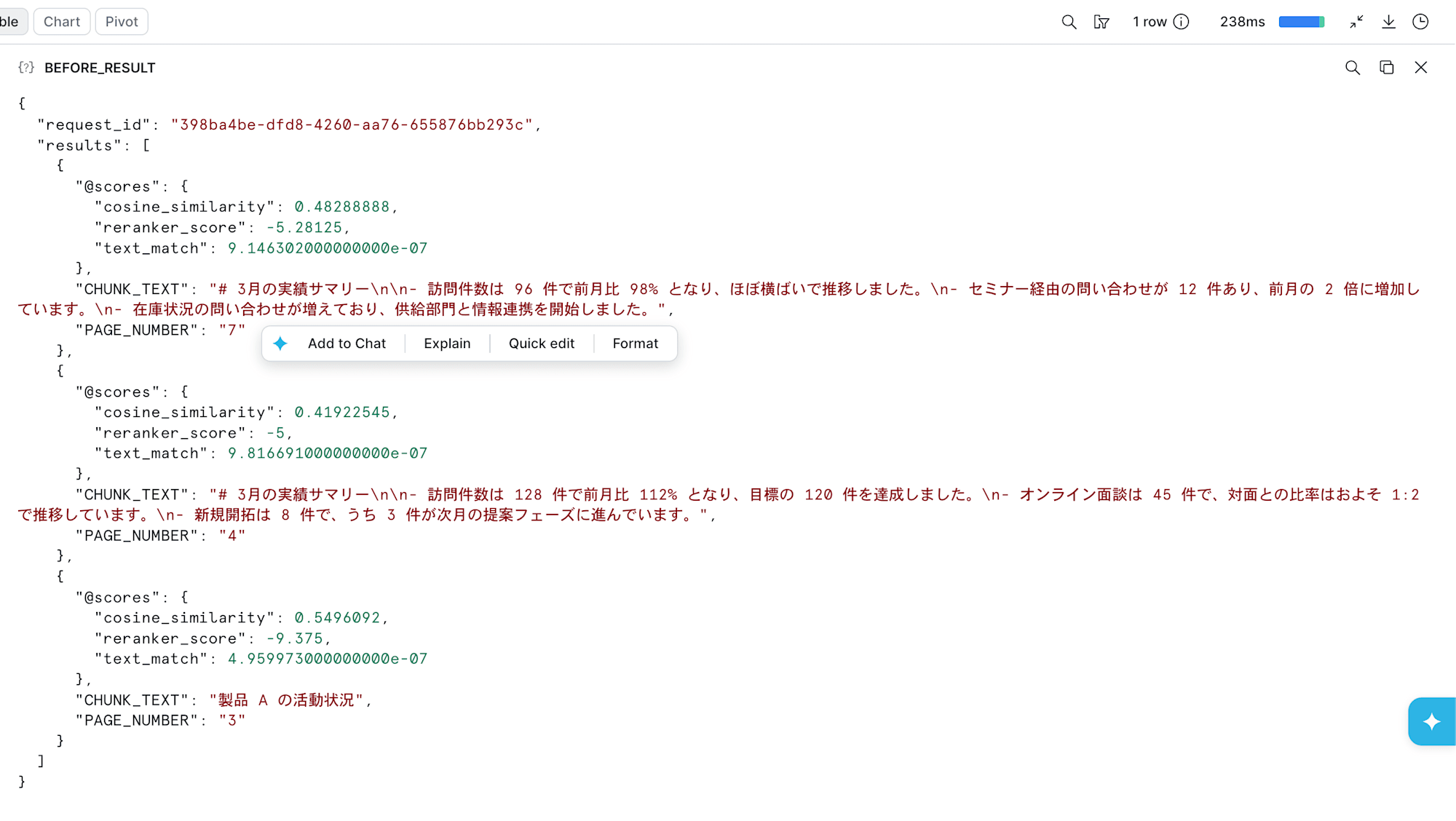Click the sparkle icon in popup toolbar
The image size is (1456, 821).
coord(280,344)
